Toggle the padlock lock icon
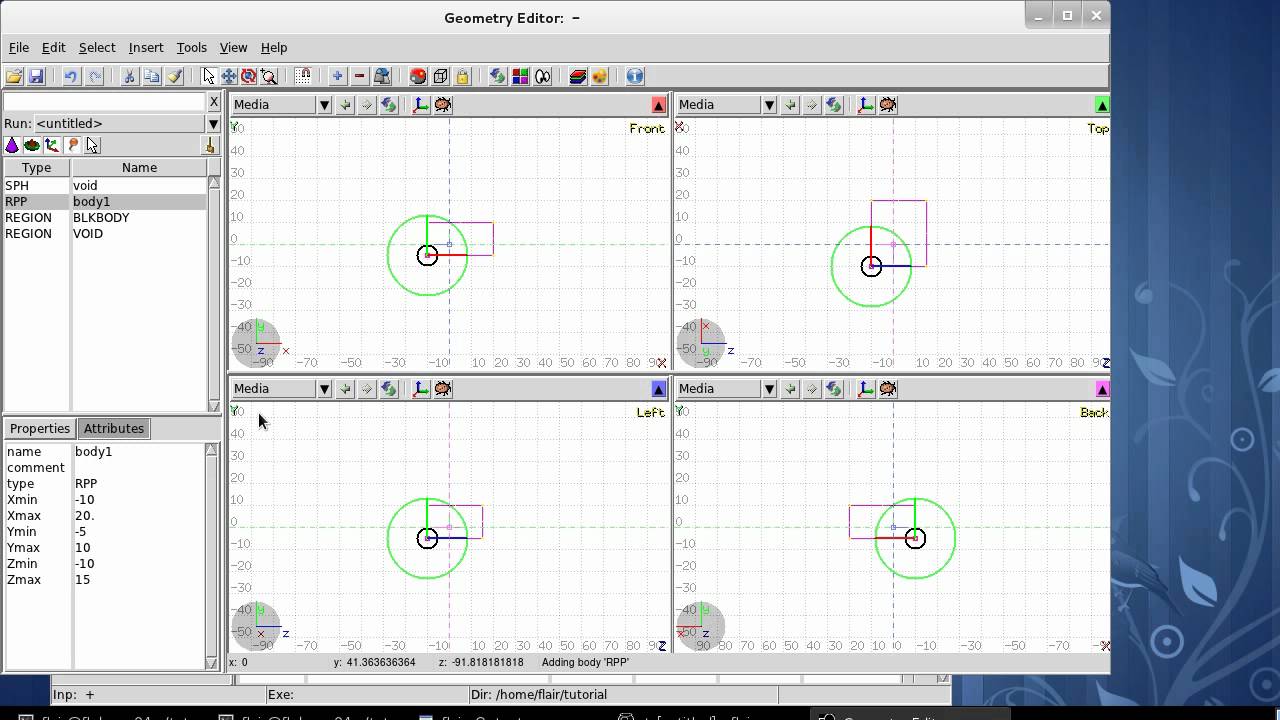The image size is (1280, 720). coord(462,76)
